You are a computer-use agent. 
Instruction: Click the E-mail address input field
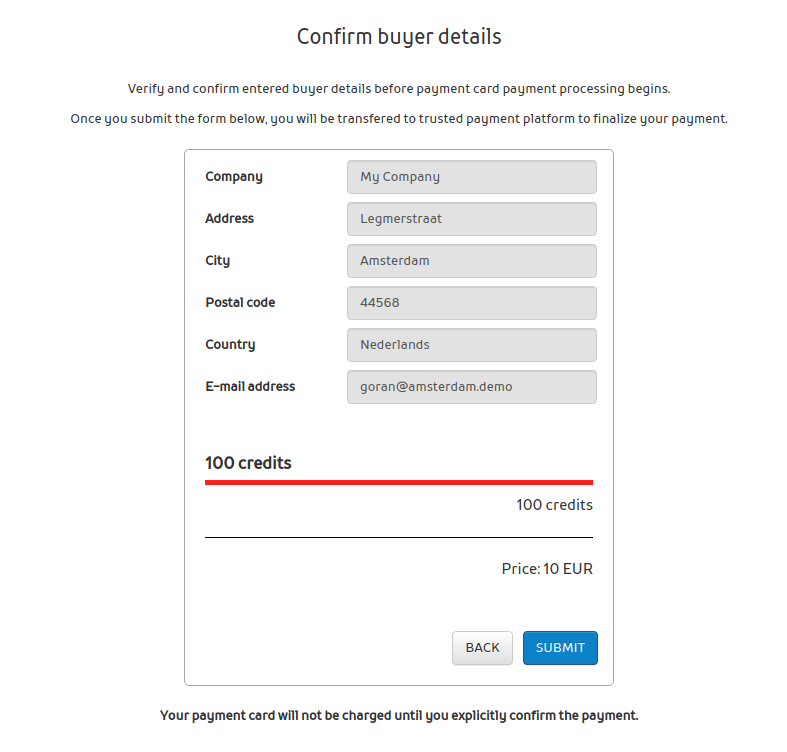[471, 387]
